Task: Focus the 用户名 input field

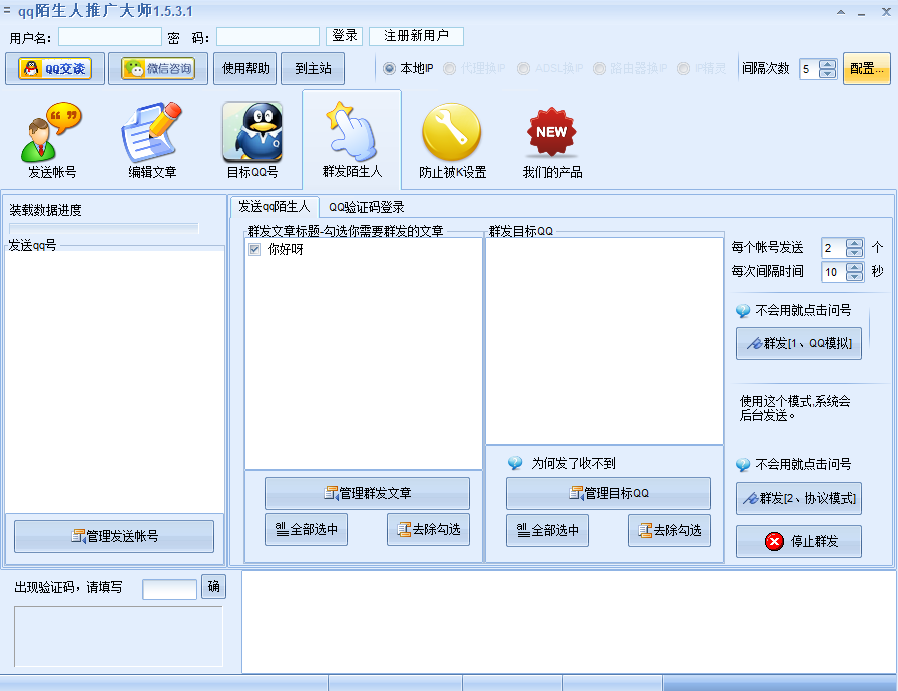Action: [110, 37]
